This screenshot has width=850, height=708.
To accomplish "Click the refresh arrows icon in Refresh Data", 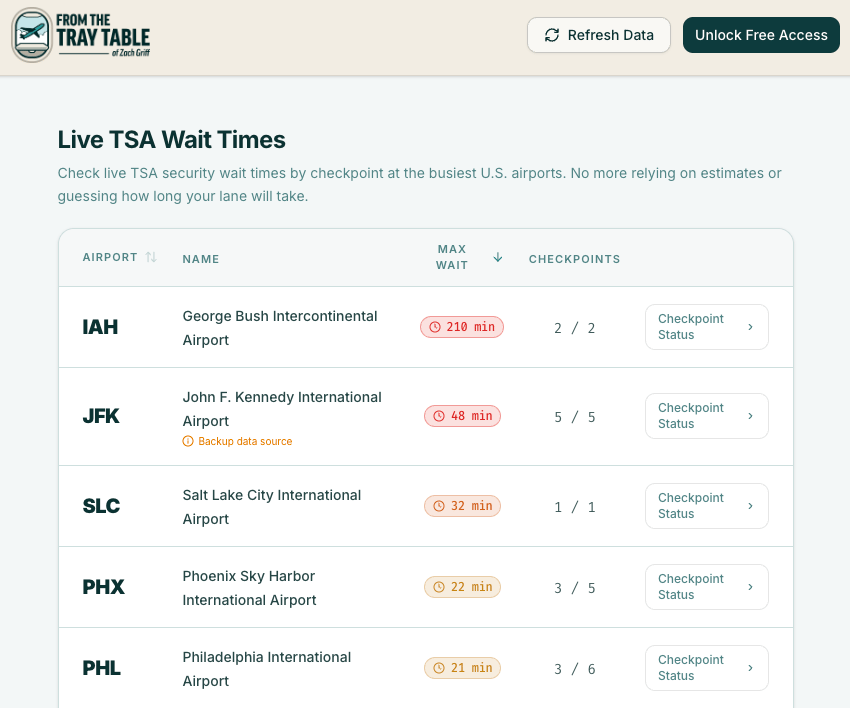I will click(x=552, y=35).
